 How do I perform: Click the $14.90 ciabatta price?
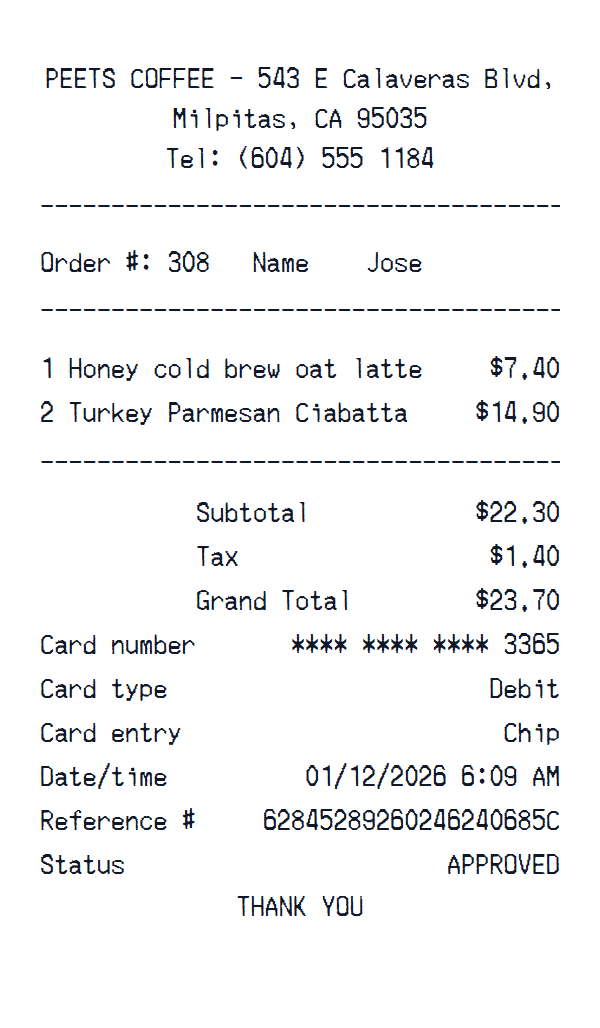click(517, 413)
